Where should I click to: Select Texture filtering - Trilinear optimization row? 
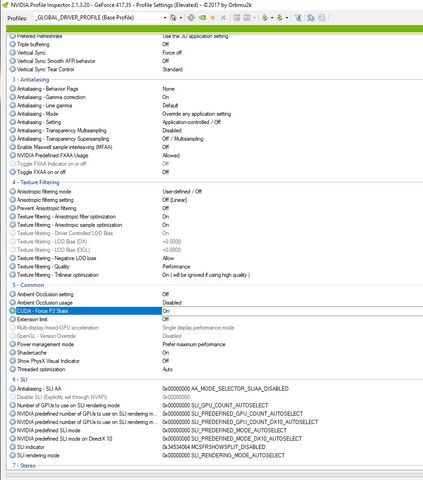click(x=58, y=275)
